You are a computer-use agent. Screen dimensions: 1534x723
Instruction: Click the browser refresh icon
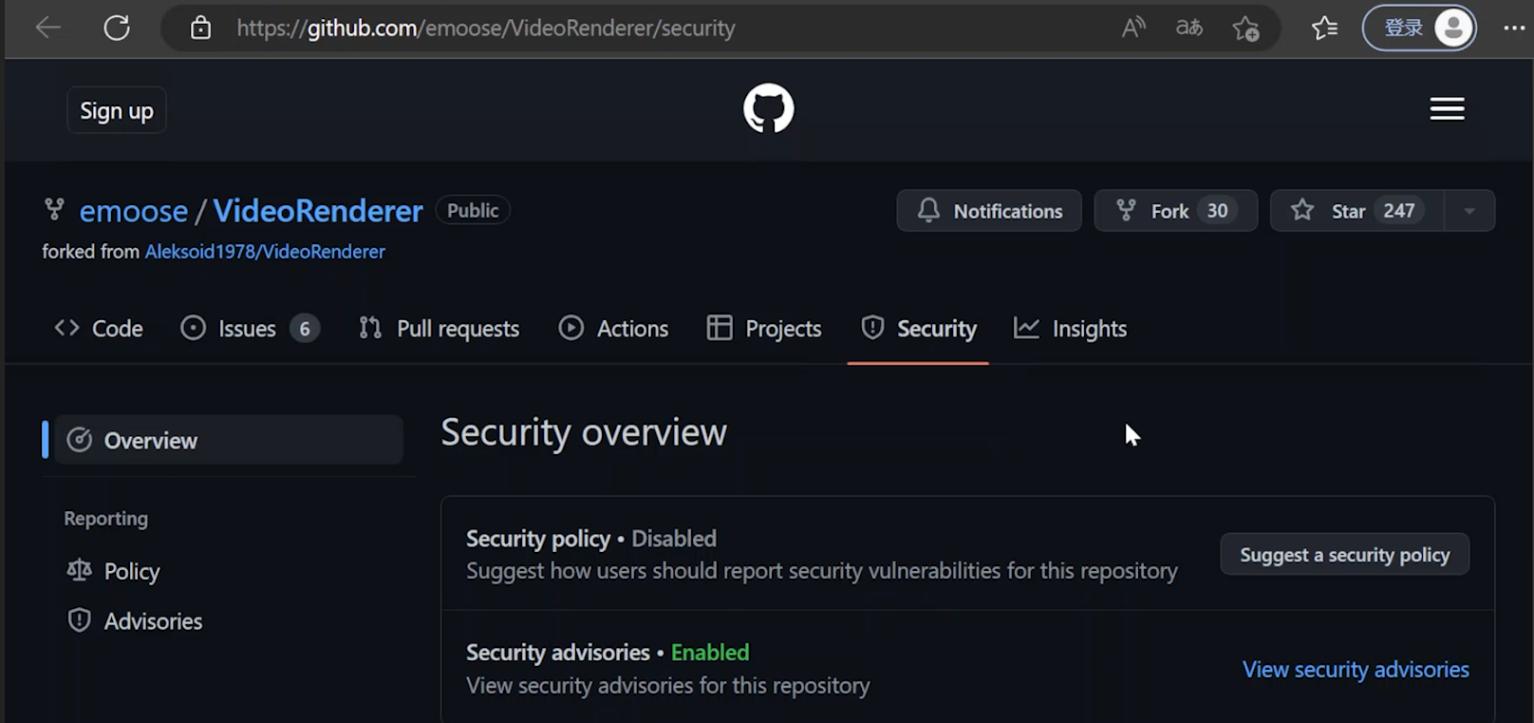(117, 28)
